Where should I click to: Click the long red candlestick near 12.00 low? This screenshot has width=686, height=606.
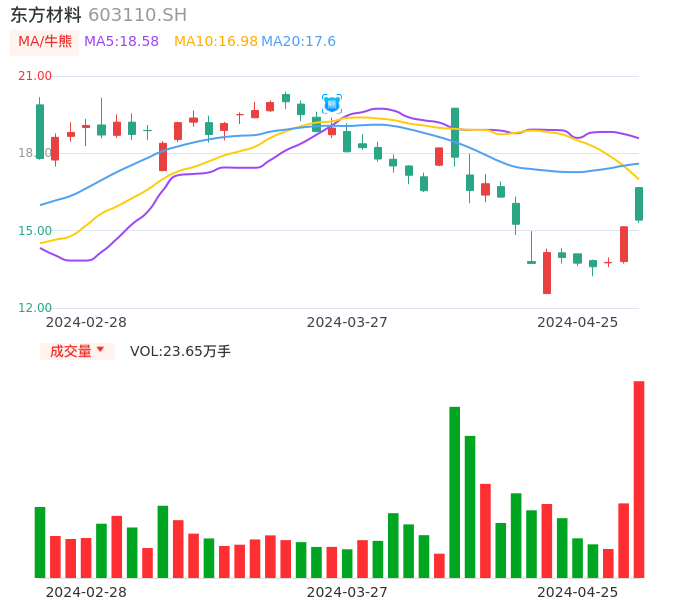point(547,272)
